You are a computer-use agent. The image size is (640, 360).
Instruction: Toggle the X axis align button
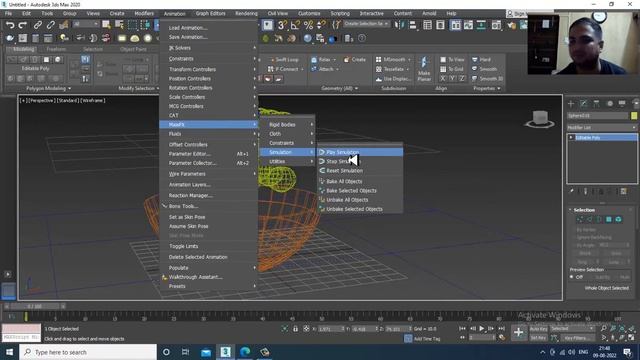pyautogui.click(x=443, y=78)
